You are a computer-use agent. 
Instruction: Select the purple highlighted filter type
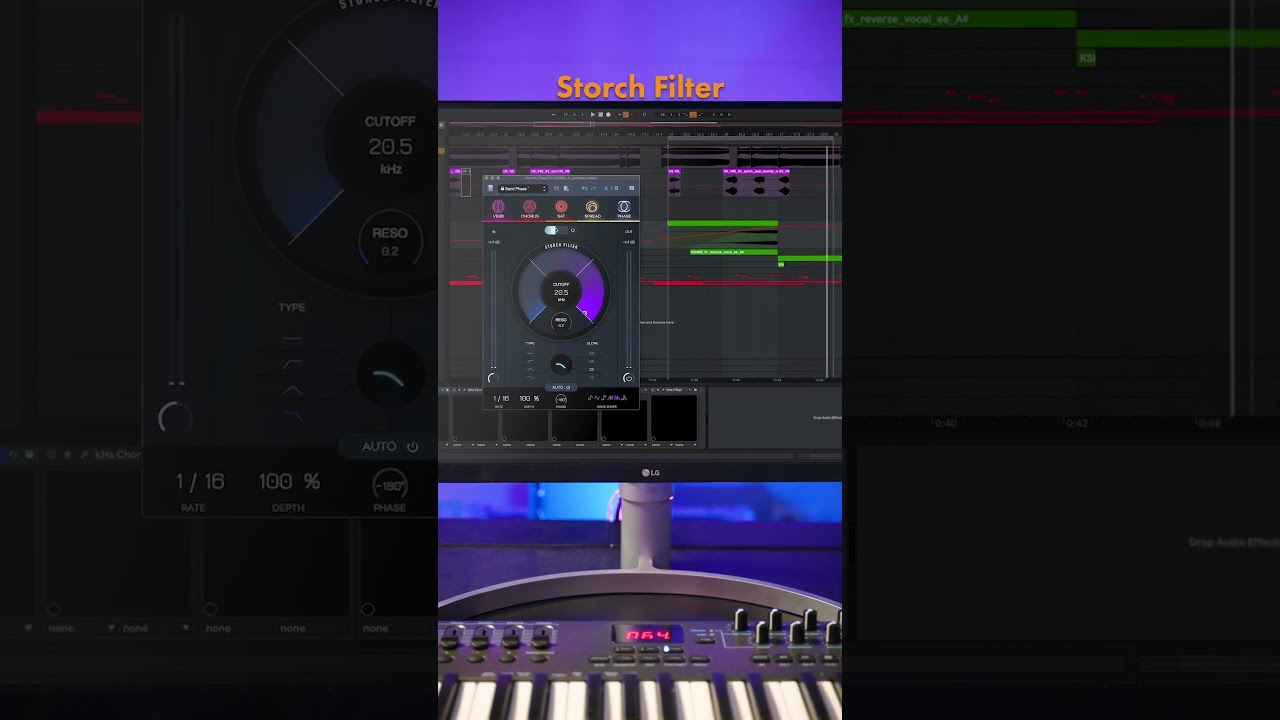(530, 377)
